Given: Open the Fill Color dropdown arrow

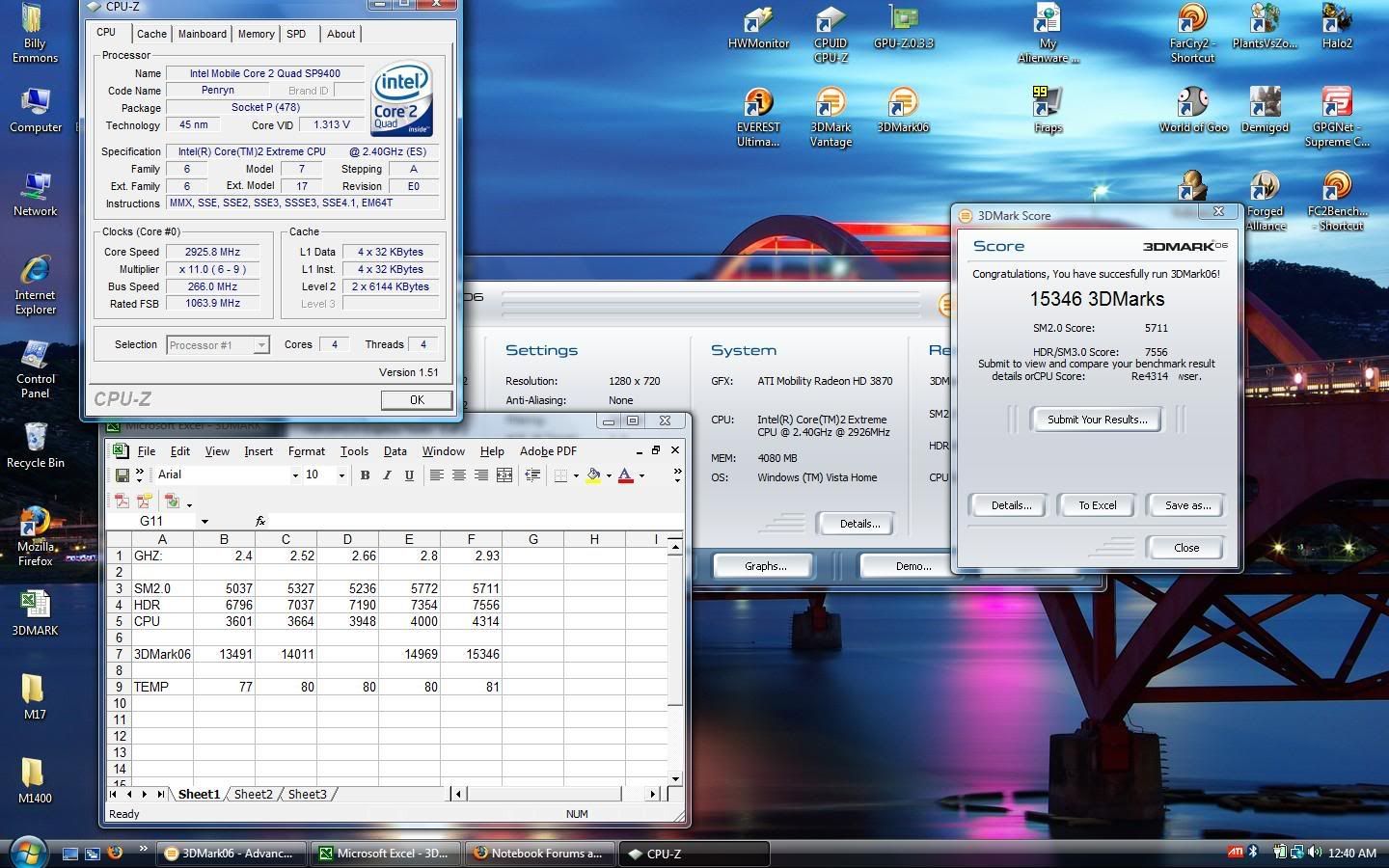Looking at the screenshot, I should tap(609, 475).
